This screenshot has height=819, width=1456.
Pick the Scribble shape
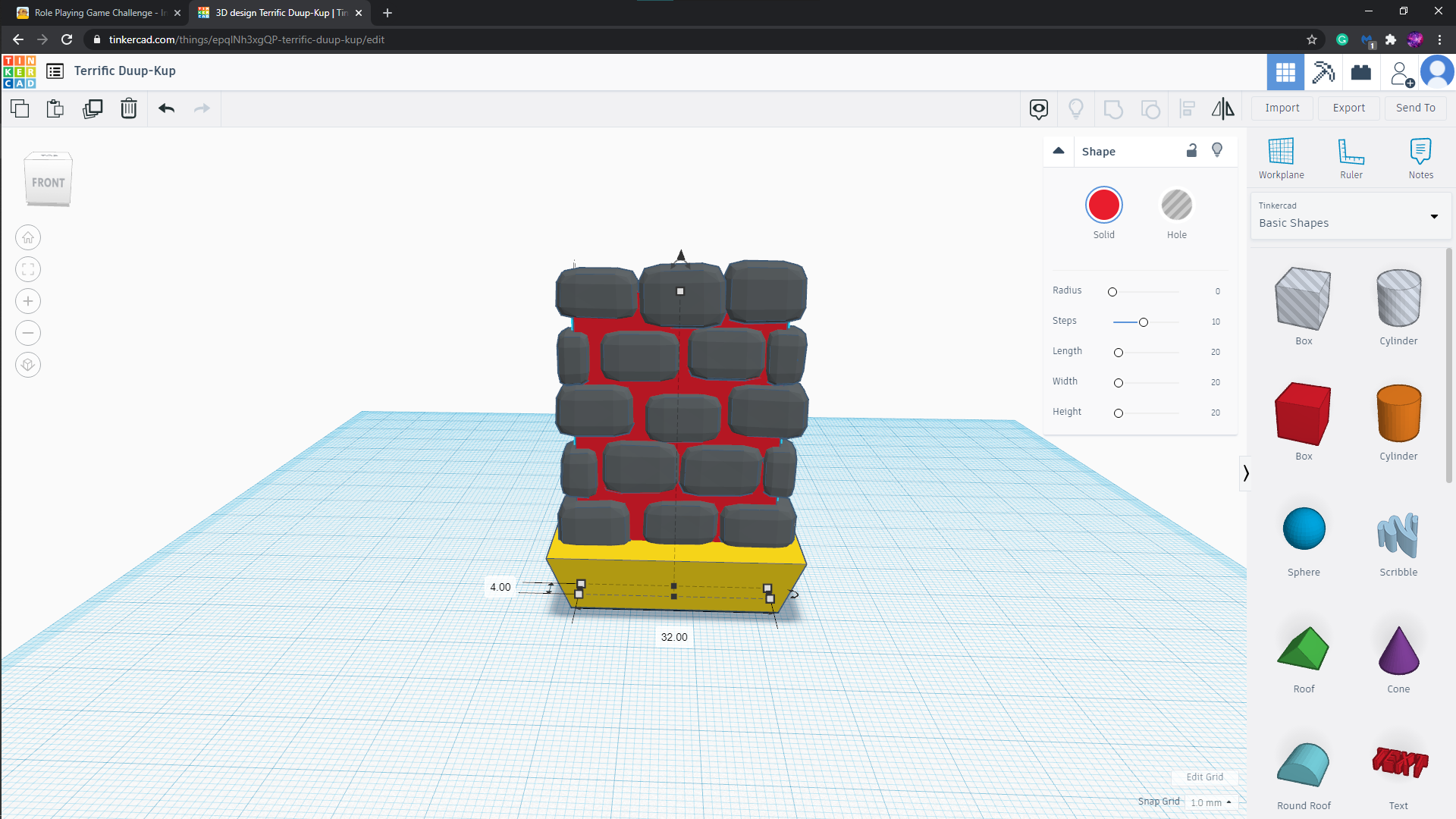1398,535
